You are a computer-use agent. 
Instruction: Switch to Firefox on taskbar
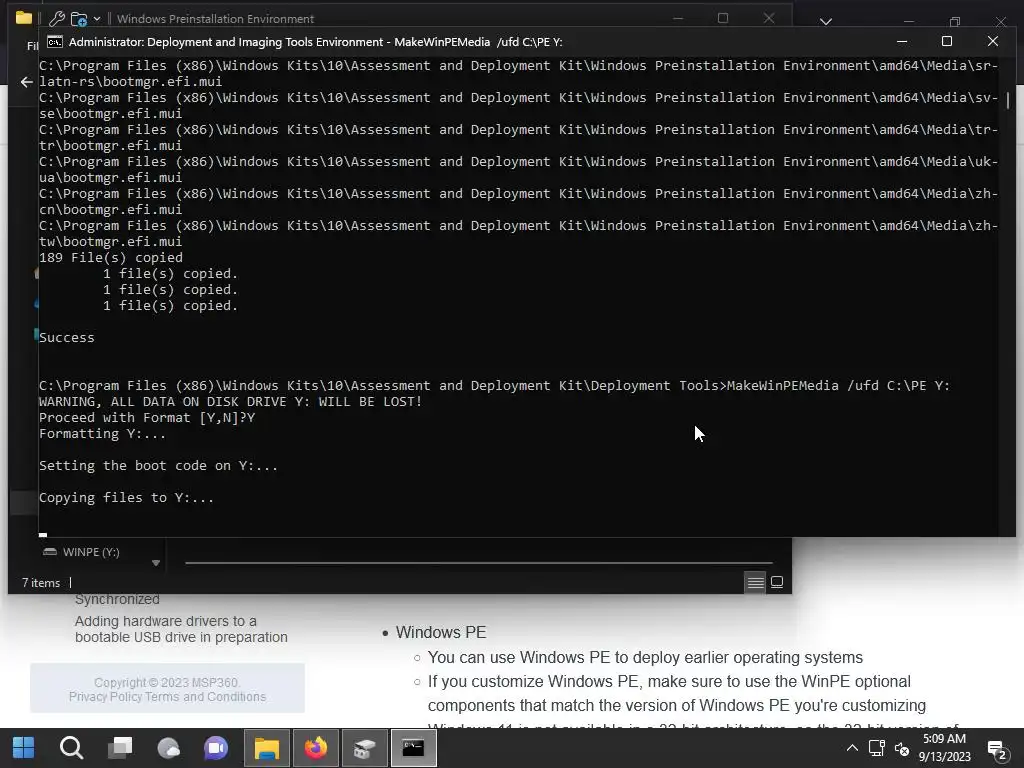[x=316, y=748]
